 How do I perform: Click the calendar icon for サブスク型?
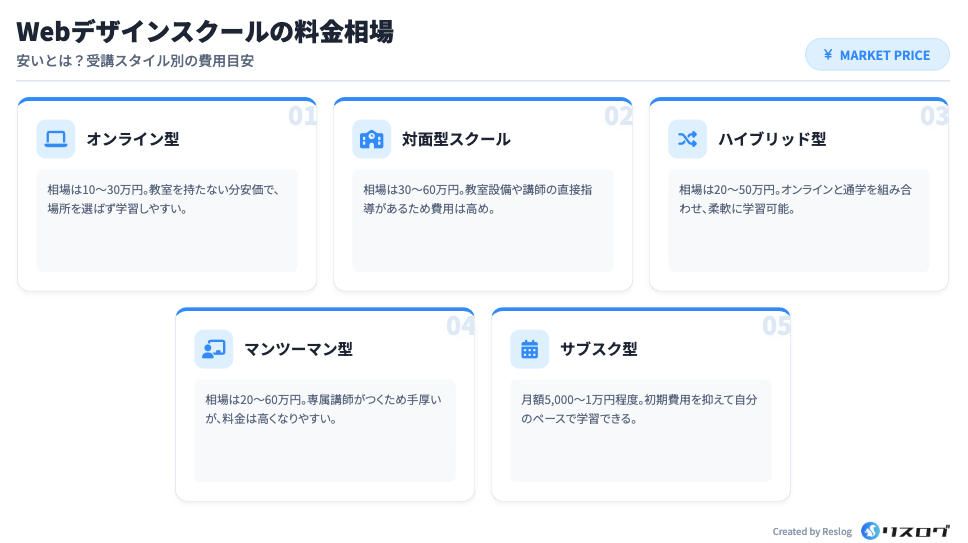pyautogui.click(x=530, y=349)
